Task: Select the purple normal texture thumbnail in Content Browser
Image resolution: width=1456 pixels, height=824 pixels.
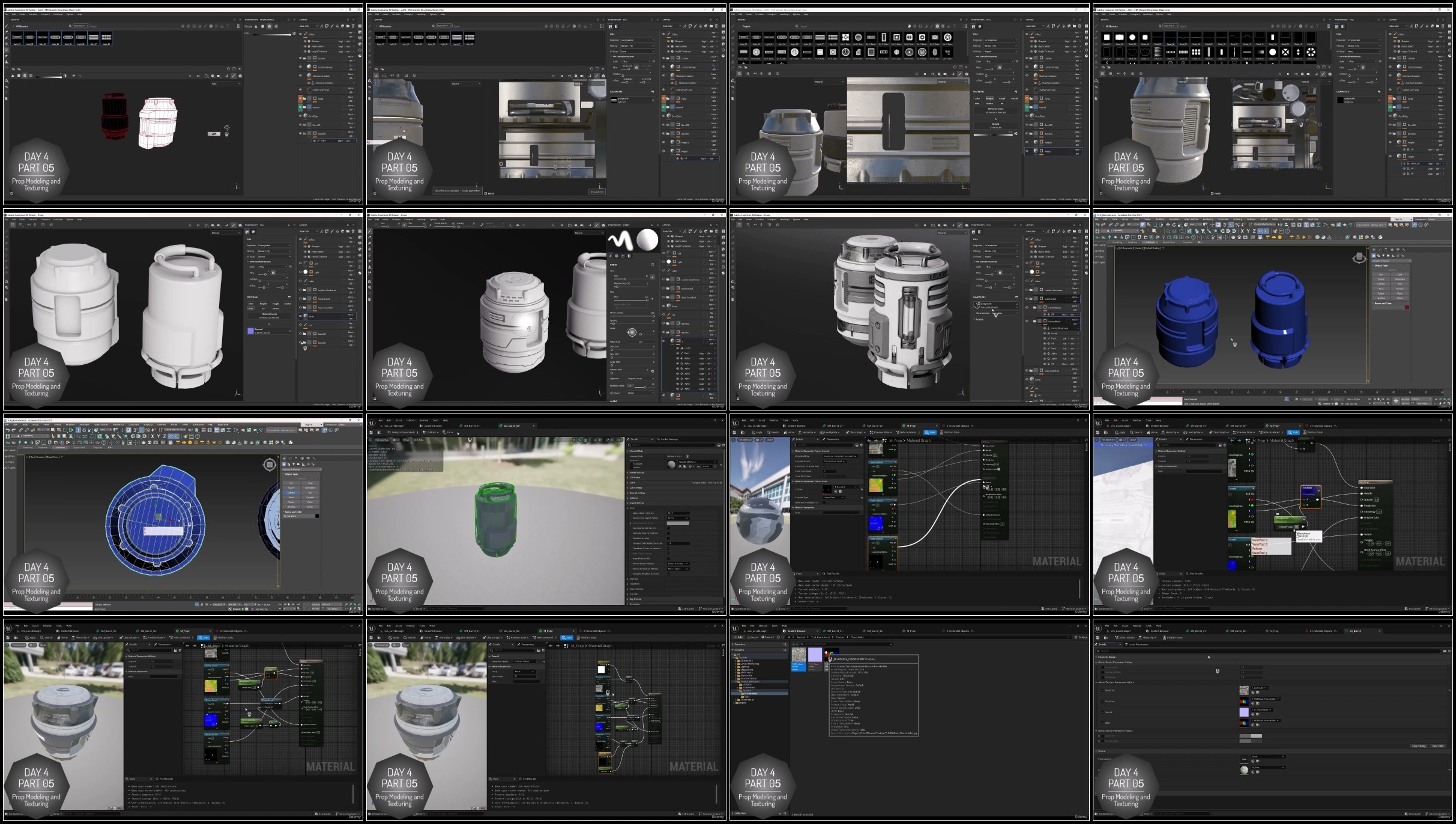Action: [815, 655]
